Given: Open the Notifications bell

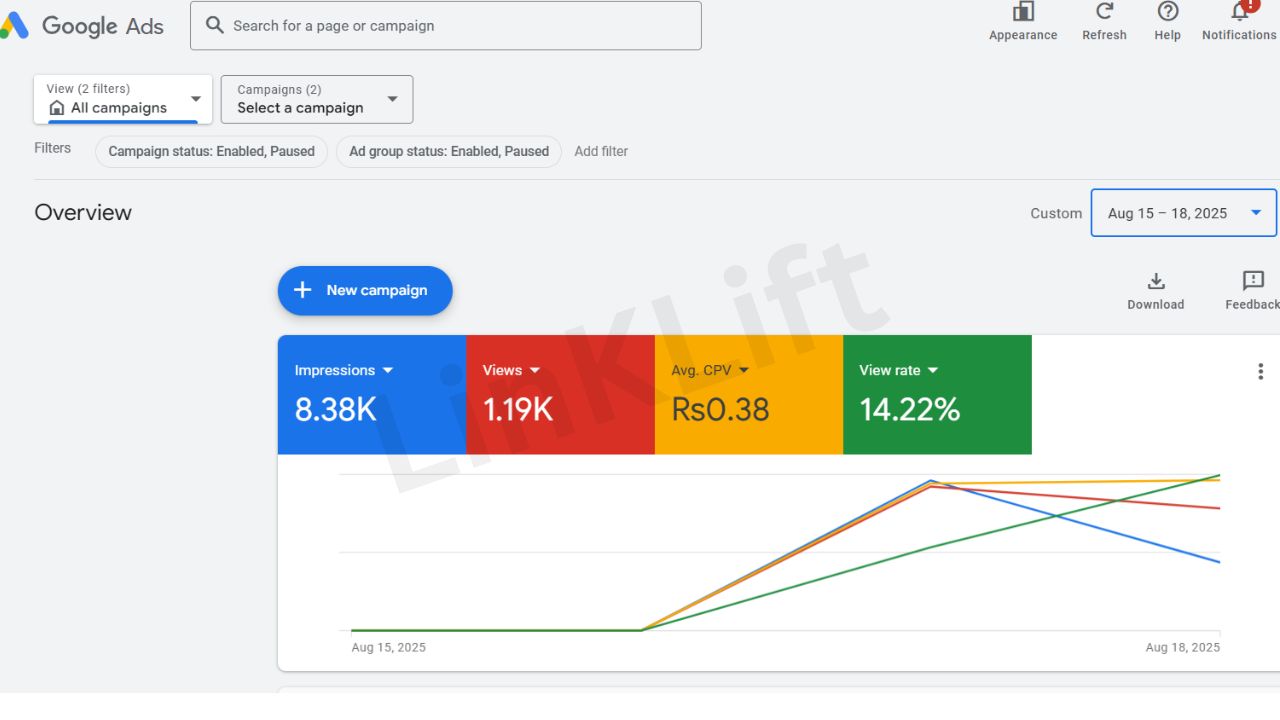Looking at the screenshot, I should [1240, 13].
